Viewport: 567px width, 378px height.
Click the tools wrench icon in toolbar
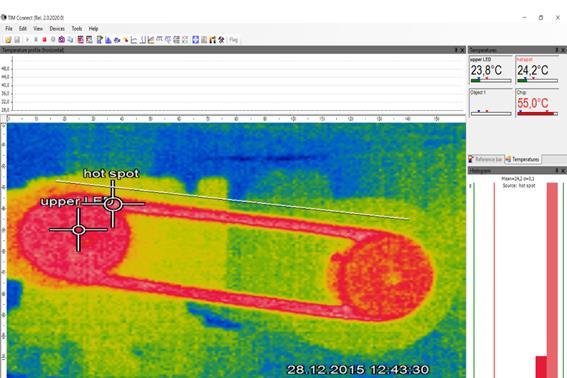coord(221,40)
